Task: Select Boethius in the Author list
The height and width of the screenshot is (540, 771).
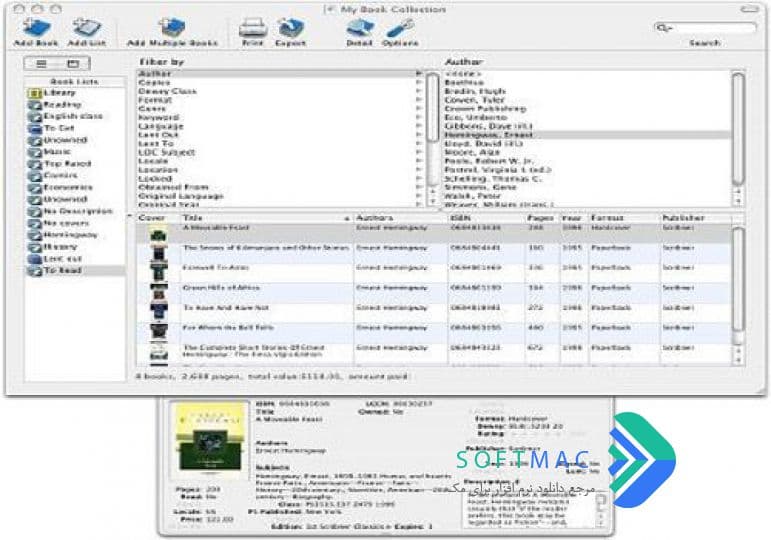Action: pos(587,83)
